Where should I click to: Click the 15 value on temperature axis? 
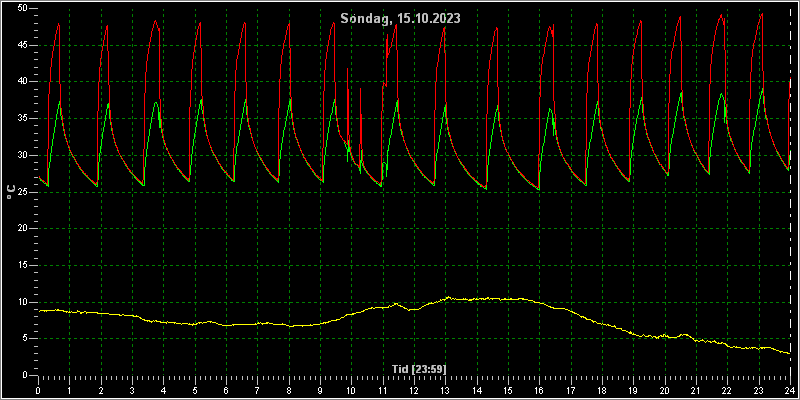[24, 265]
